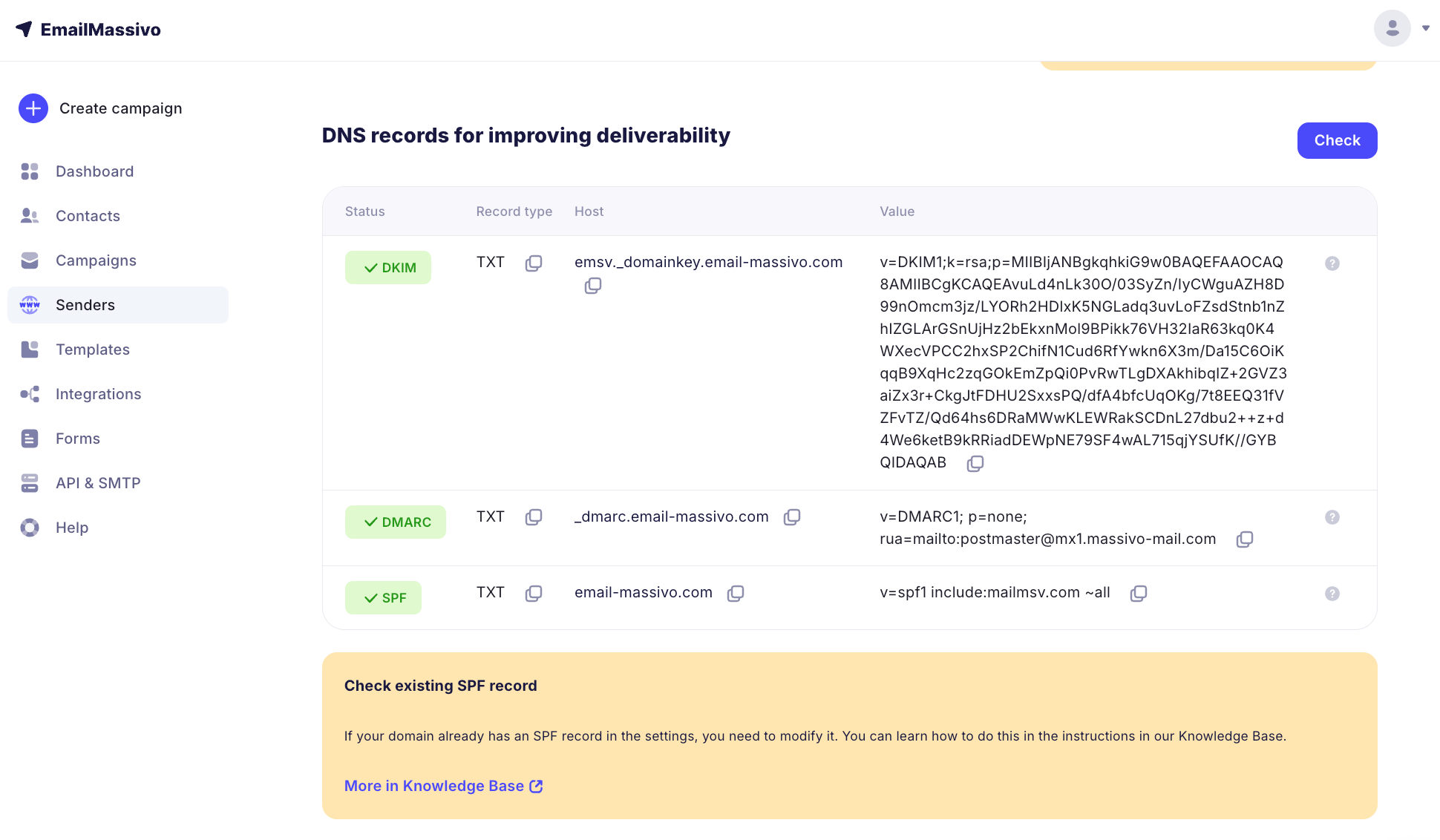Click the DKIM verified status badge
Viewport: 1440px width, 840px height.
click(388, 268)
